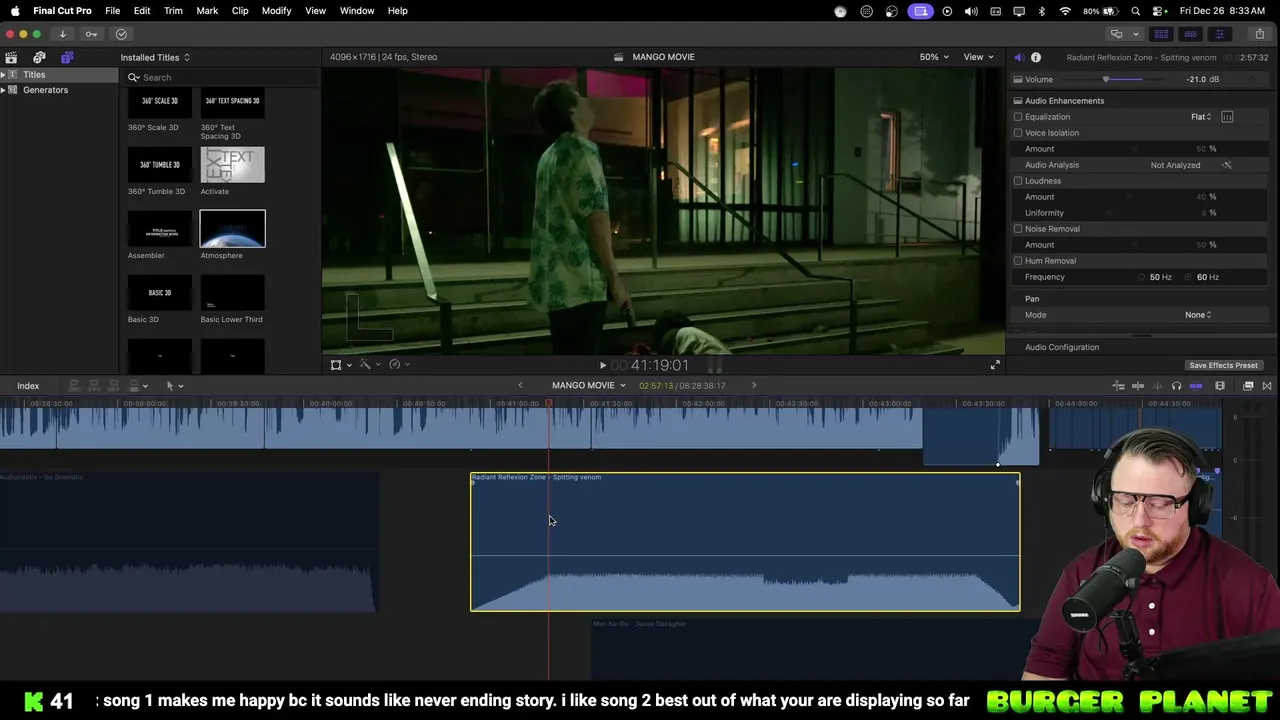
Task: Open the viewer 50% zoom dropdown
Action: 935,57
